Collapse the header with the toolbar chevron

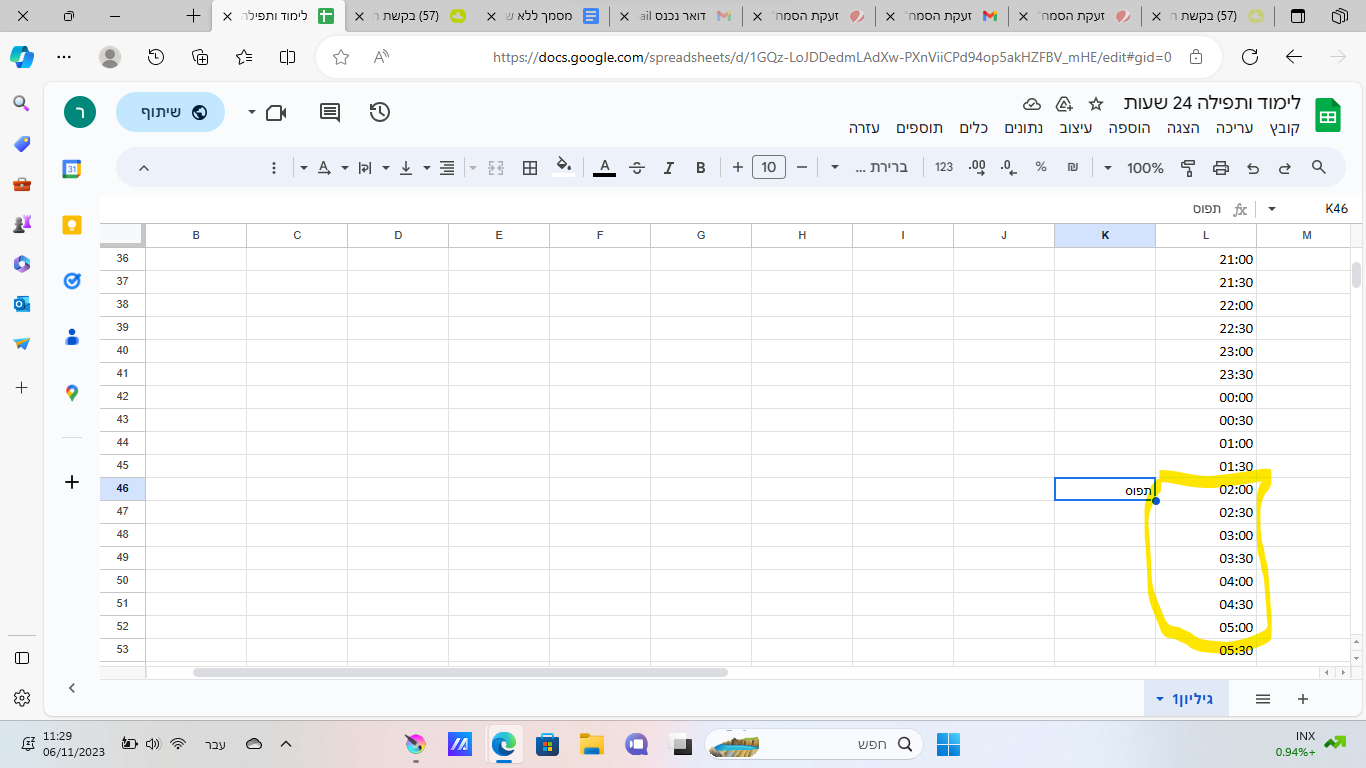pos(143,167)
